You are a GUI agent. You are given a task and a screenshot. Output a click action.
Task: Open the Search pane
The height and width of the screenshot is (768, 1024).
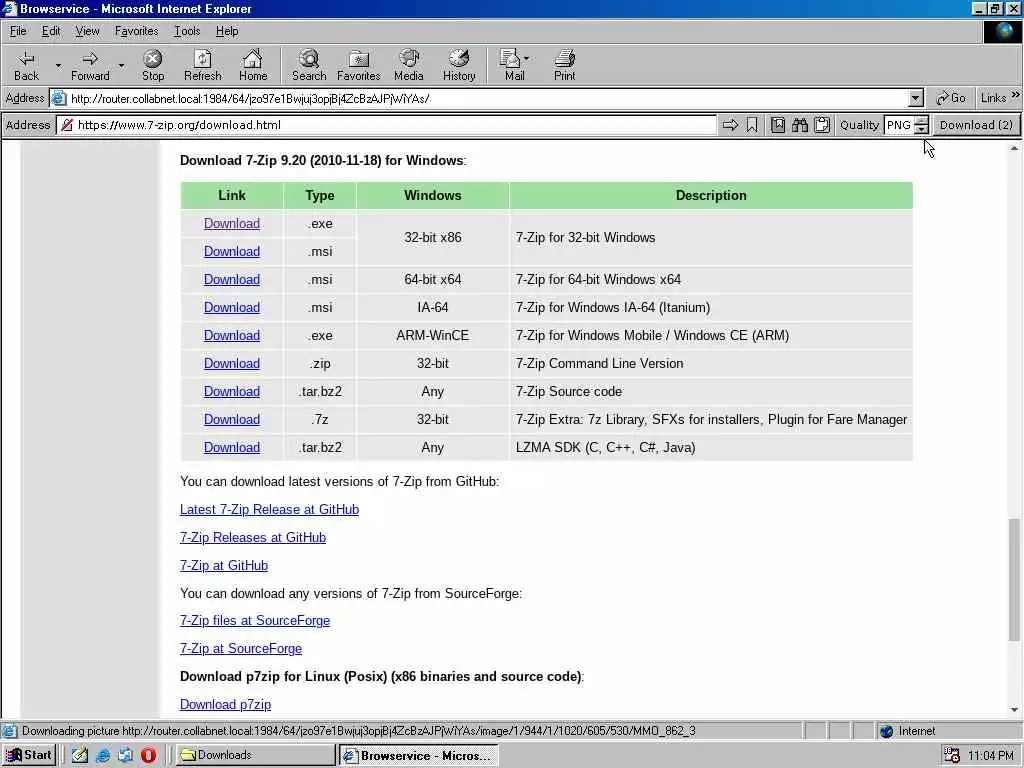(309, 65)
